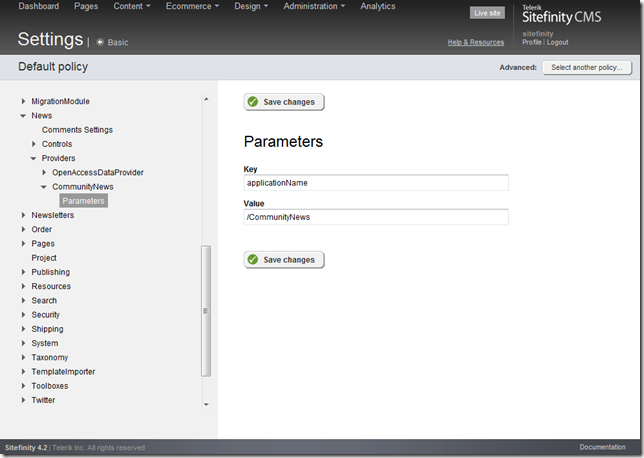
Task: Collapse the CommunityNews node
Action: click(44, 187)
